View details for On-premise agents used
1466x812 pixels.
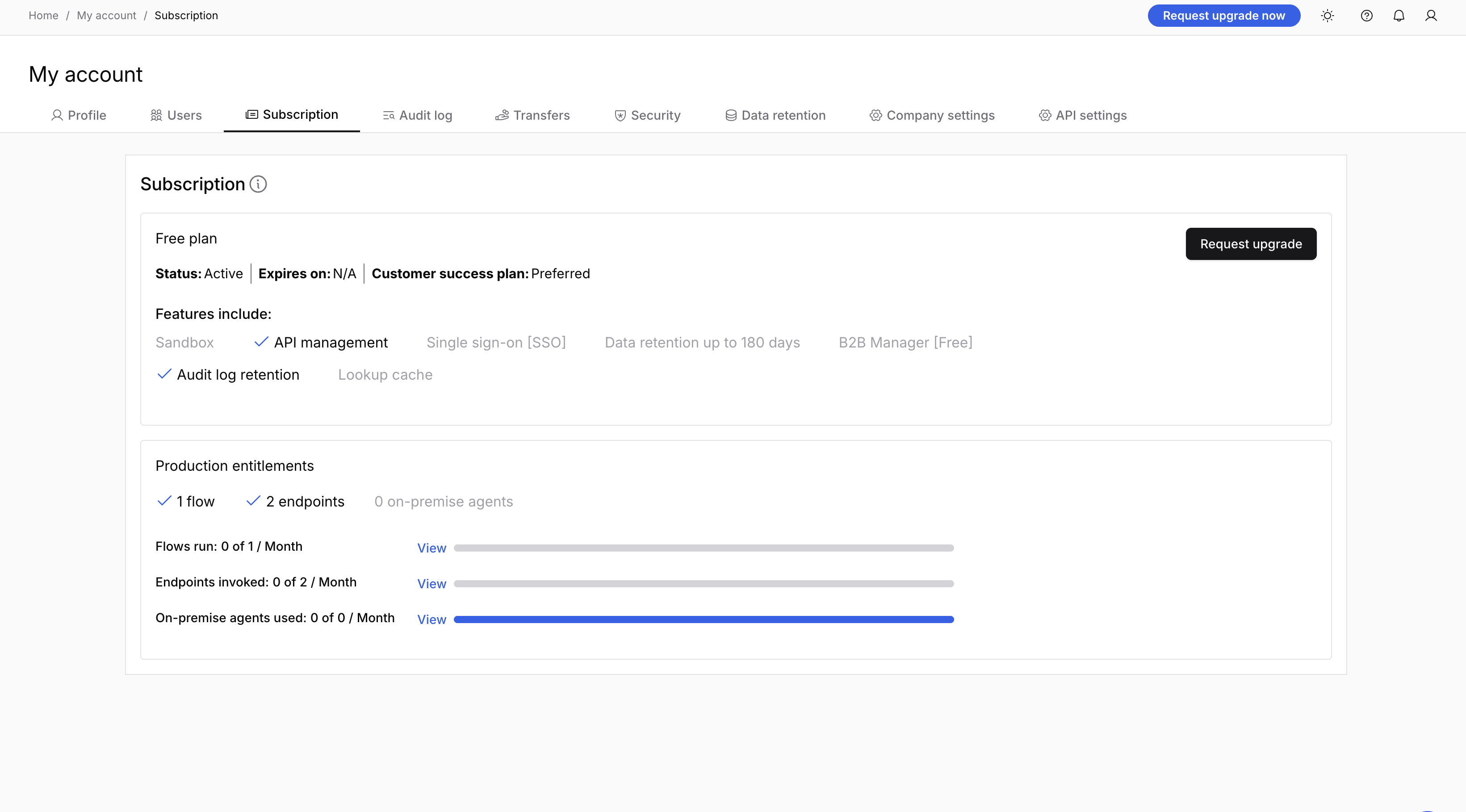pos(431,619)
